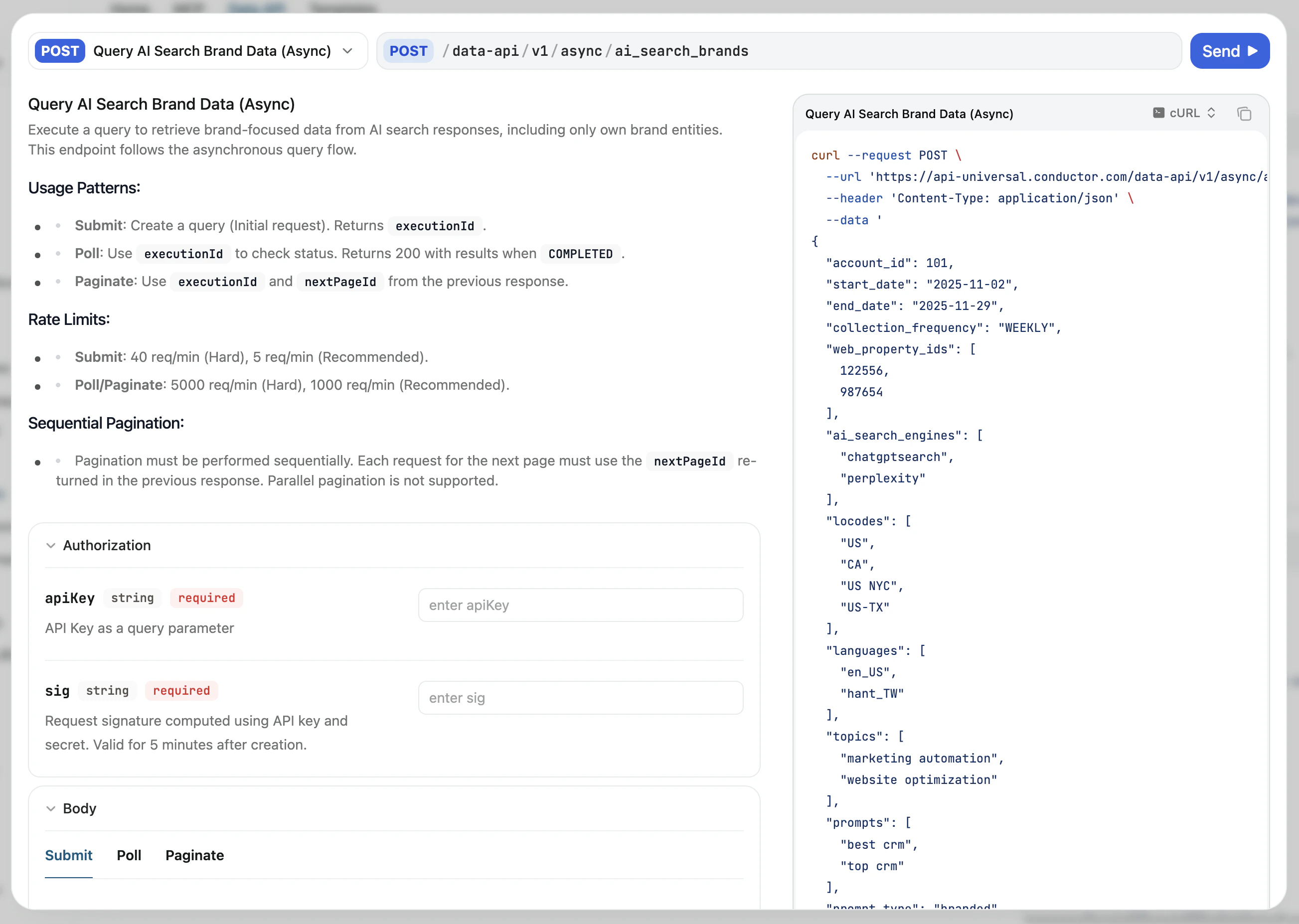Click the "website optimization" topic value

click(918, 780)
